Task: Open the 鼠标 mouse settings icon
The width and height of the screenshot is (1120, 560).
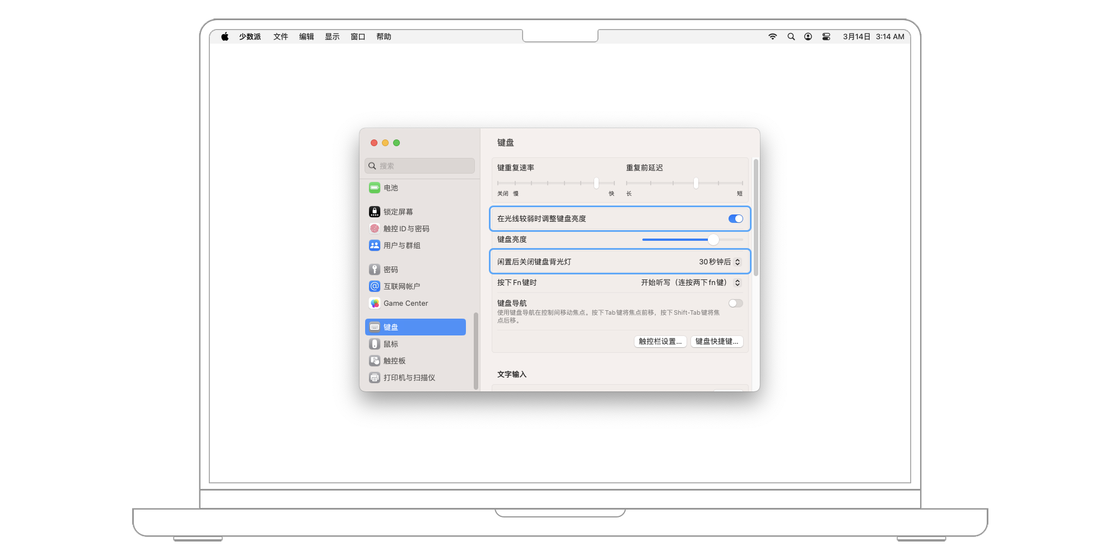Action: point(374,344)
